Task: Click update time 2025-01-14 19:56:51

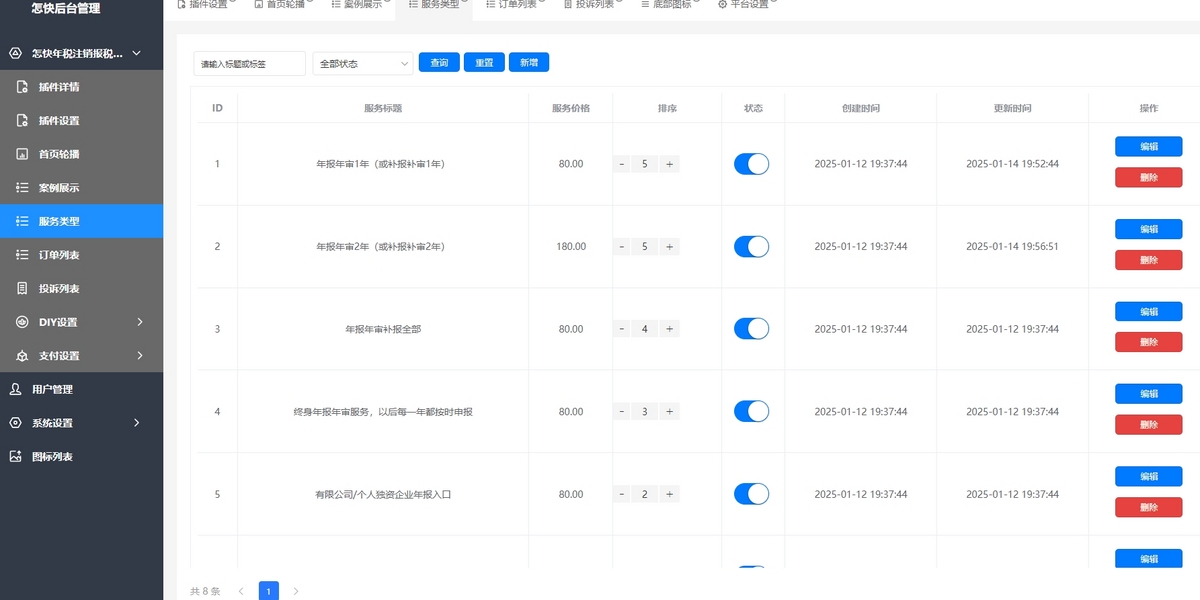Action: (1012, 246)
